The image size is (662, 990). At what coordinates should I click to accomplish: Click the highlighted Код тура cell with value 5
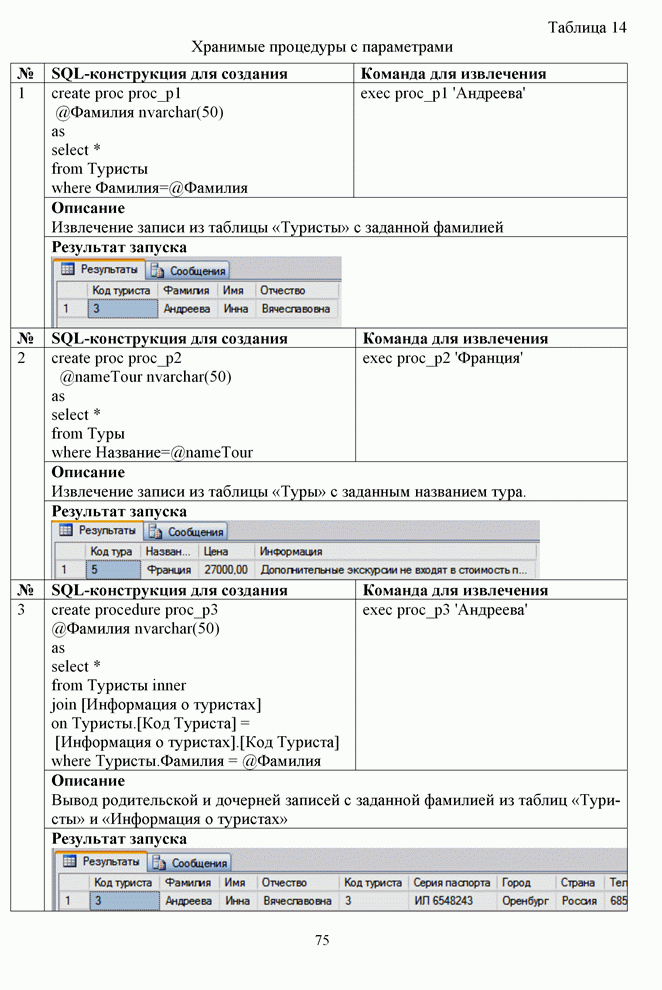pyautogui.click(x=112, y=570)
